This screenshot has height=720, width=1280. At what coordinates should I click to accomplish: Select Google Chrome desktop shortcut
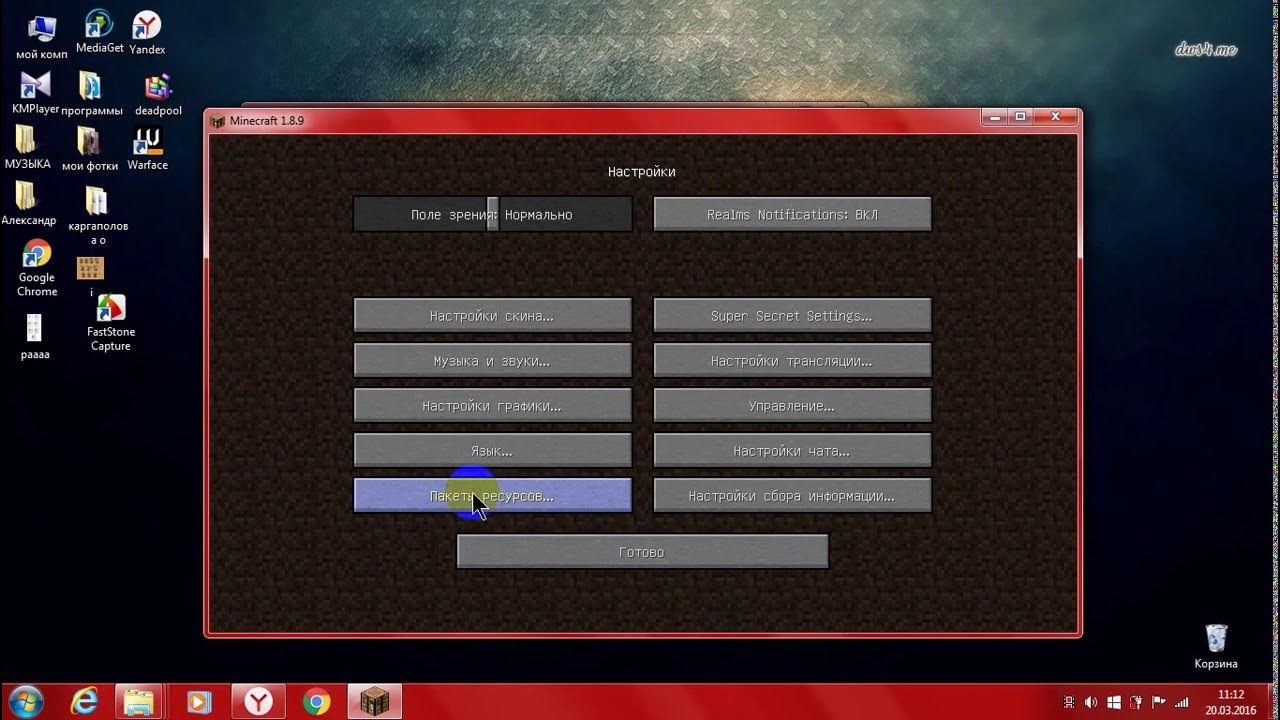[x=37, y=268]
